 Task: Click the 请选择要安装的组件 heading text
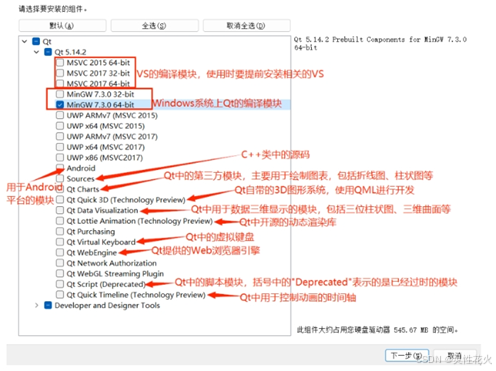(53, 9)
